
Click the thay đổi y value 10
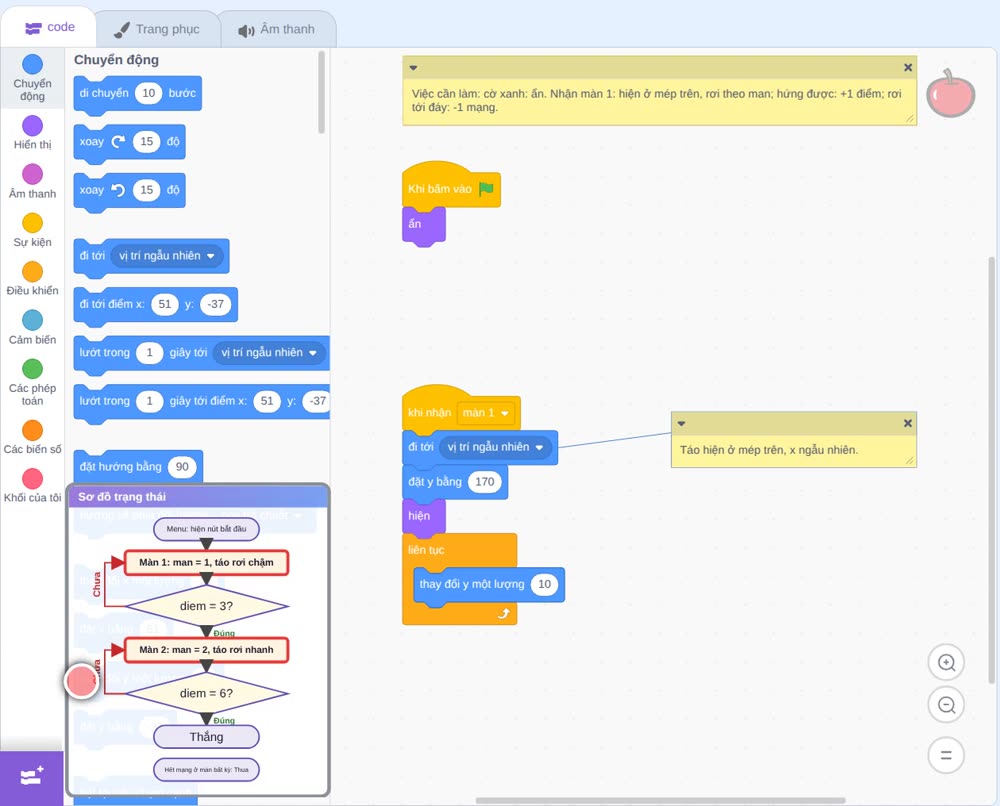(545, 584)
